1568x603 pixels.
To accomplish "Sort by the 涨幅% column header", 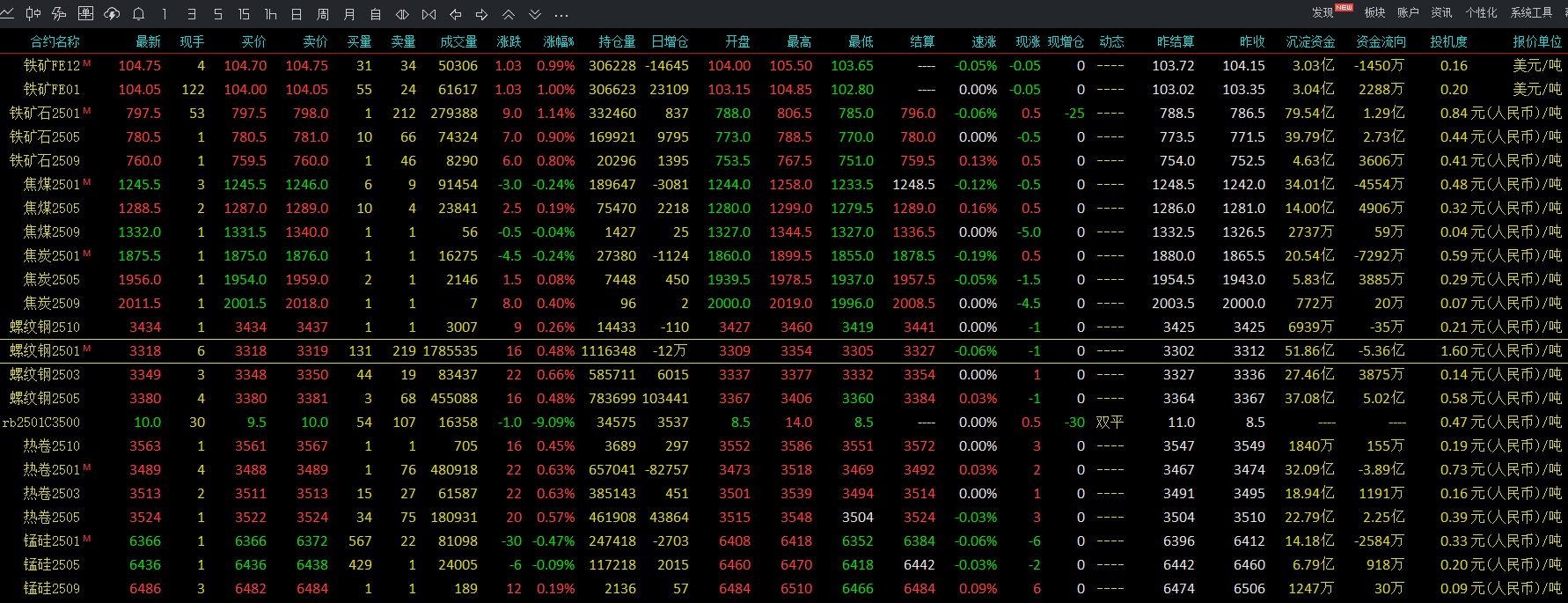I will [x=558, y=41].
